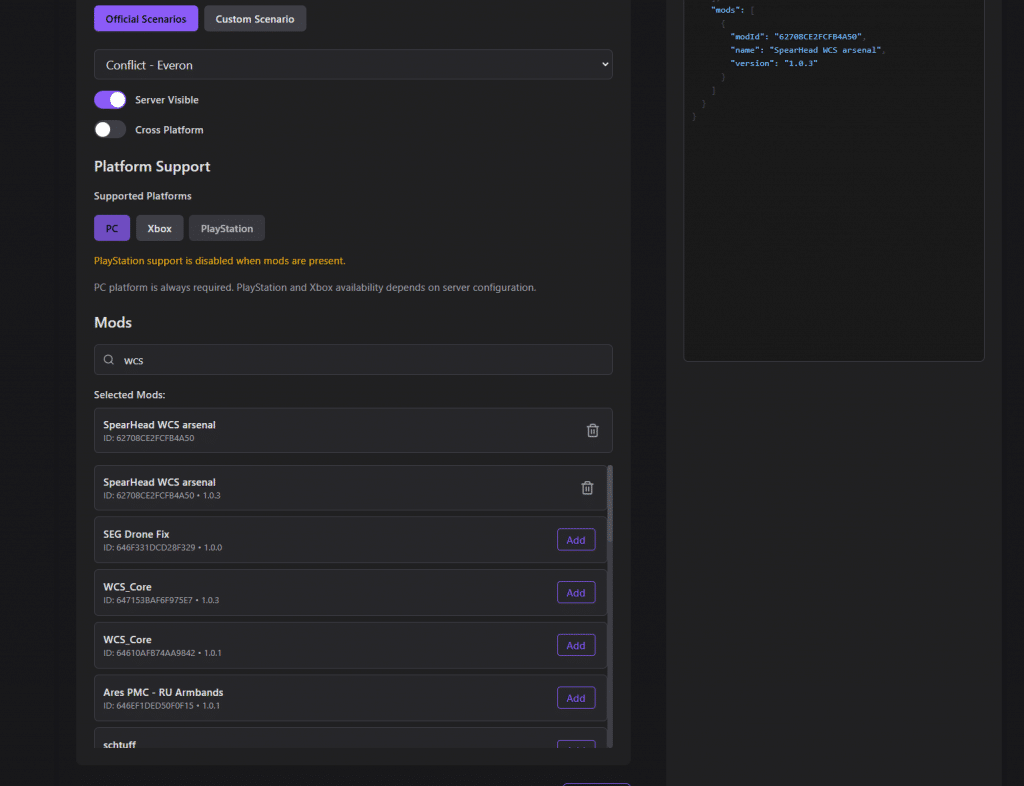Click the magnifier icon in the mod search bar

(x=108, y=359)
